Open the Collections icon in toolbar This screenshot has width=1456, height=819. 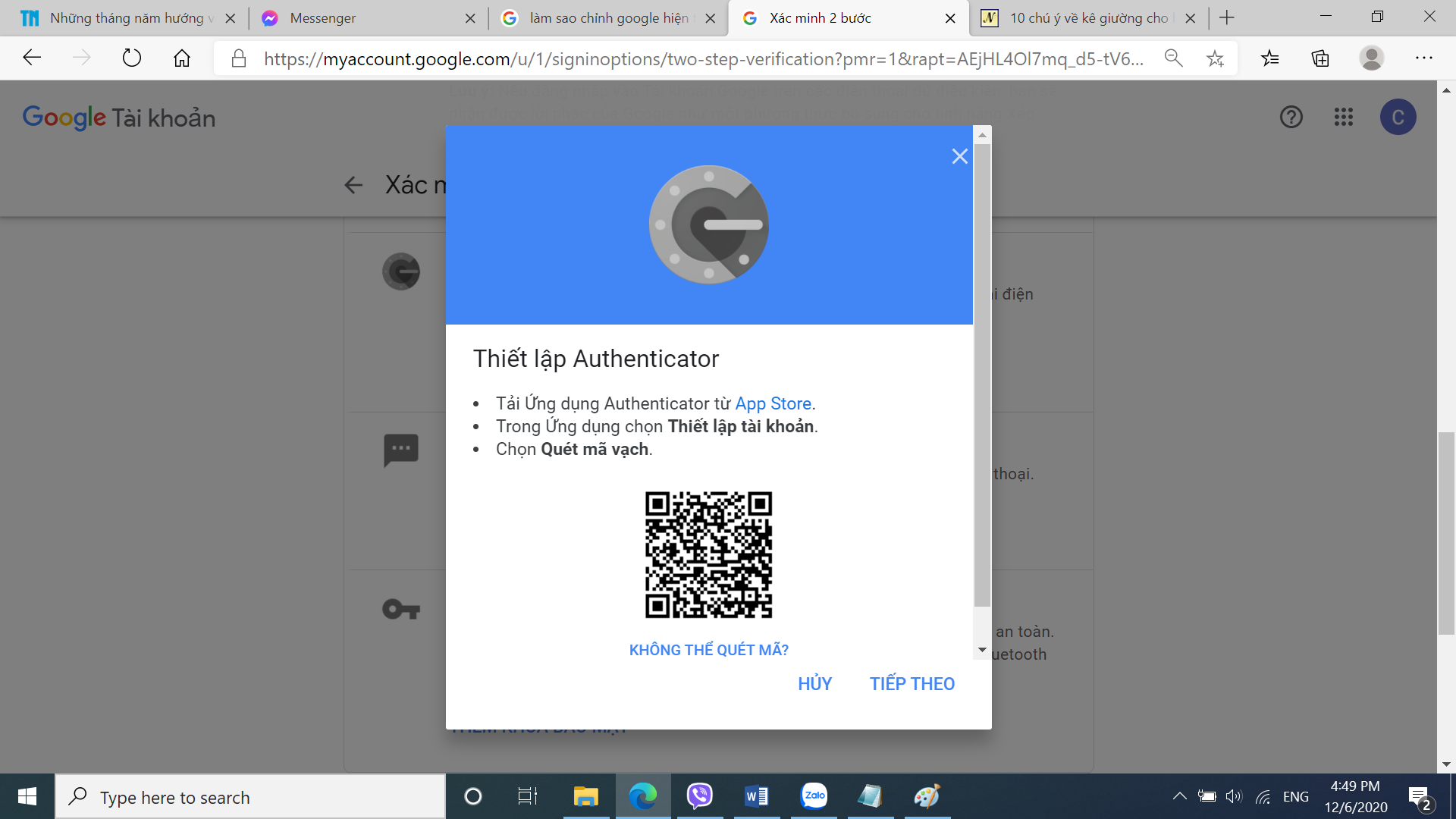tap(1320, 58)
